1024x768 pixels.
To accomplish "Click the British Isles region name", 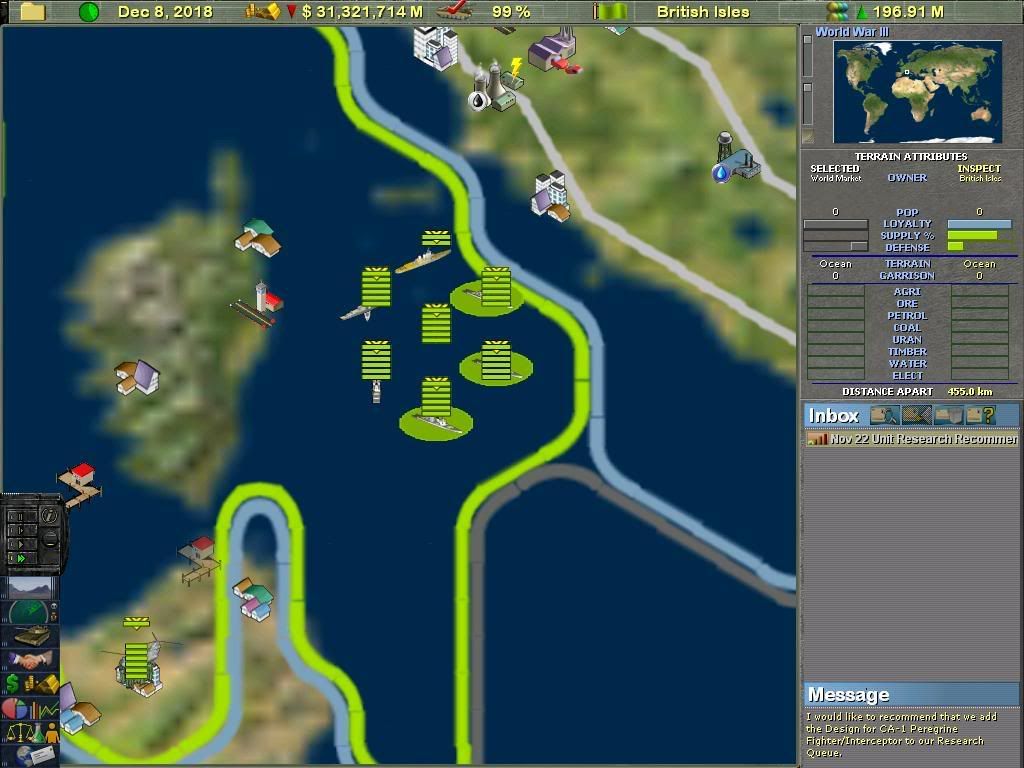I will tap(703, 12).
